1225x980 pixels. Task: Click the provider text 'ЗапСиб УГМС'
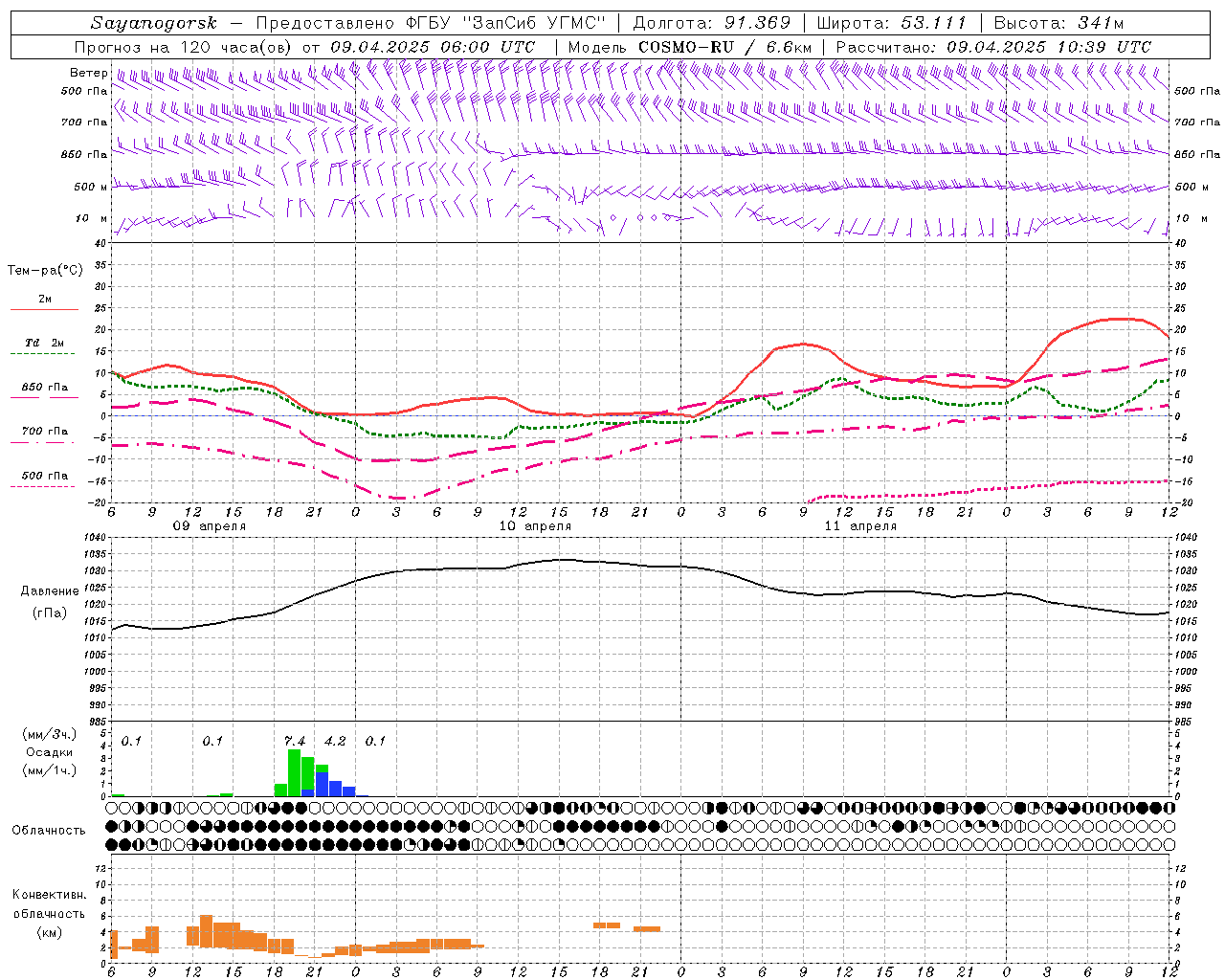coord(535,23)
